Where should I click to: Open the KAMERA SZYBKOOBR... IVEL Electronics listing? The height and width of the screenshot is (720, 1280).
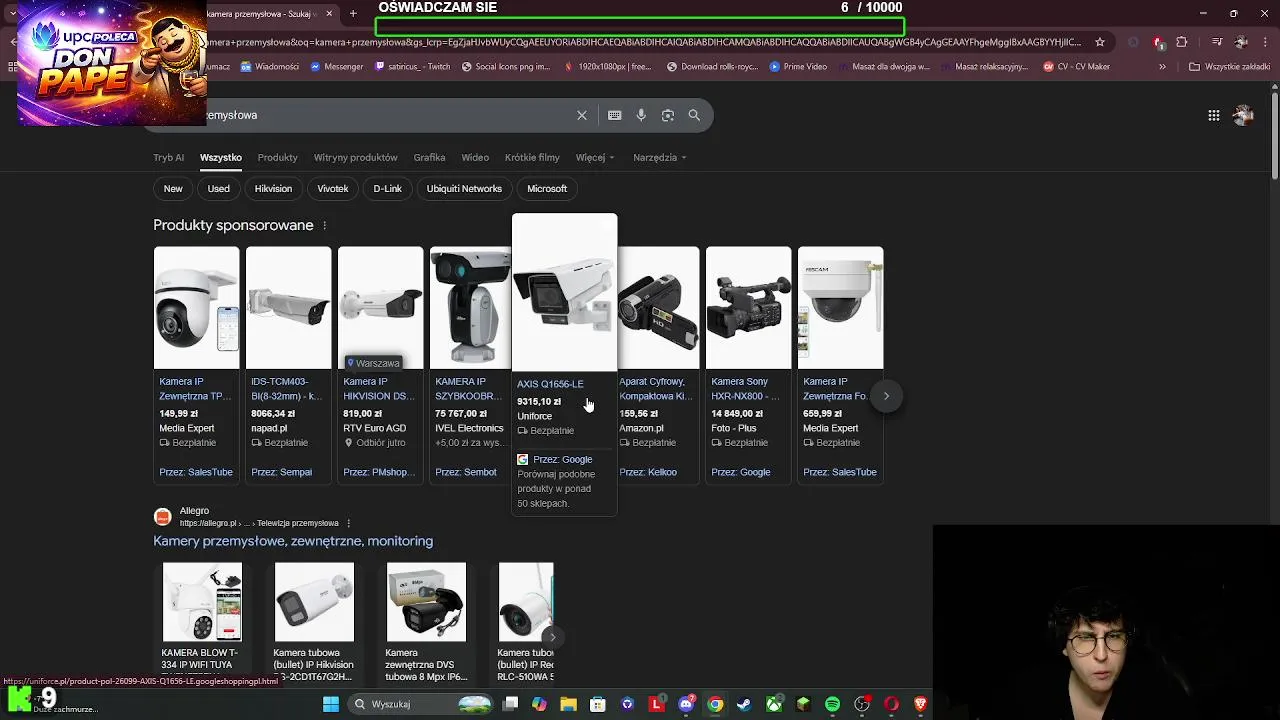pyautogui.click(x=469, y=389)
